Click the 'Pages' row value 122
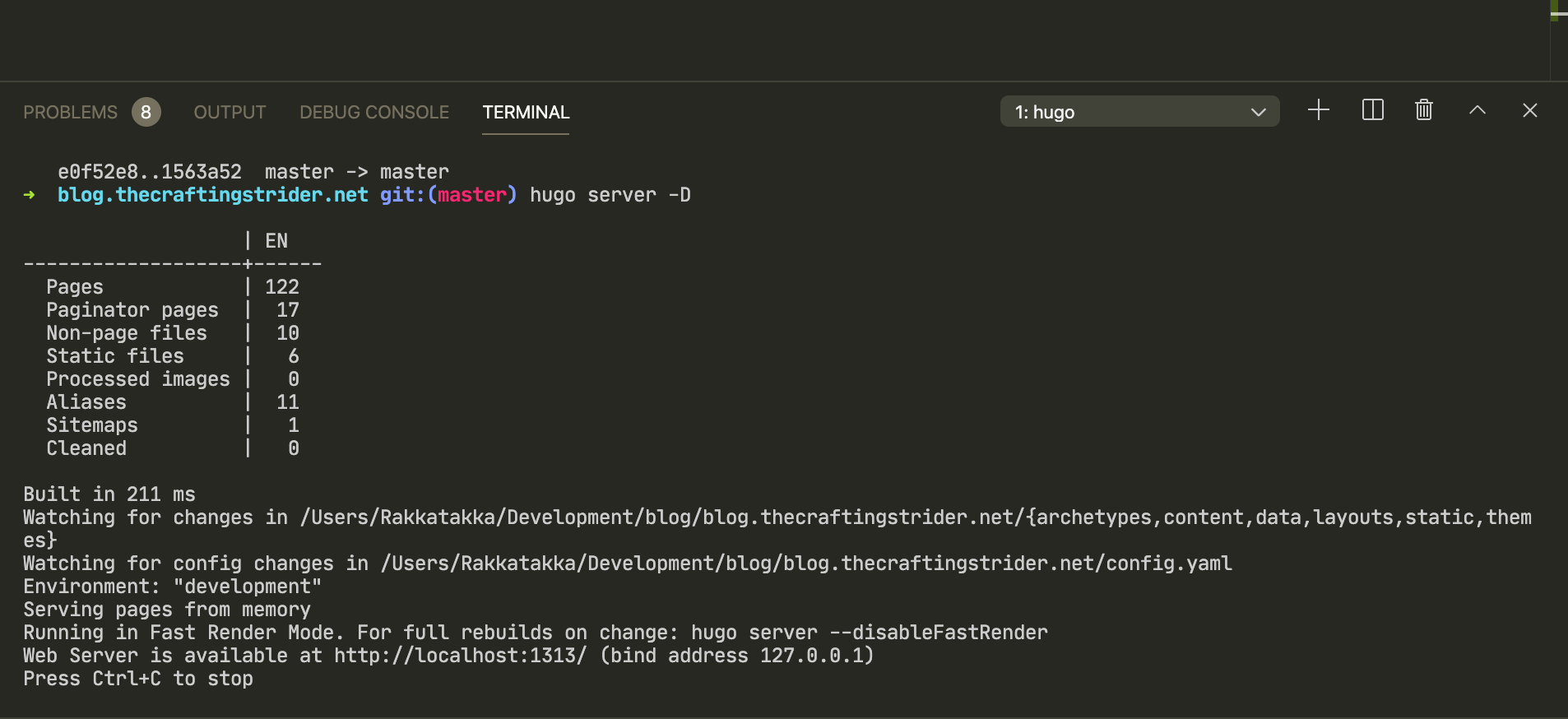The image size is (1568, 719). click(282, 287)
